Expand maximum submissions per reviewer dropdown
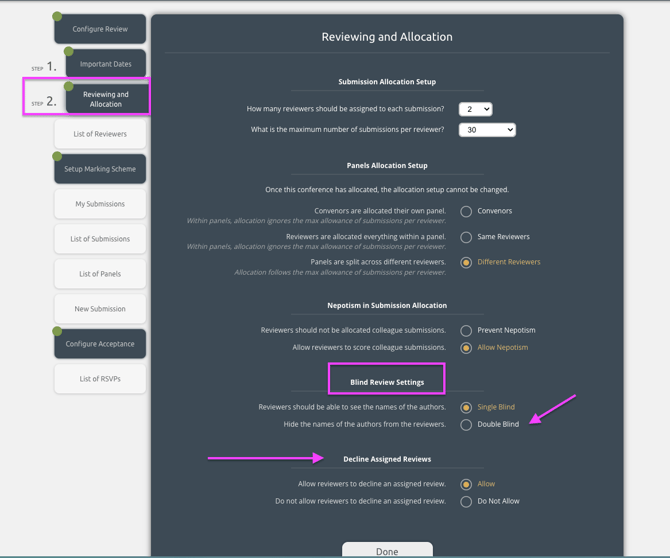 click(487, 130)
